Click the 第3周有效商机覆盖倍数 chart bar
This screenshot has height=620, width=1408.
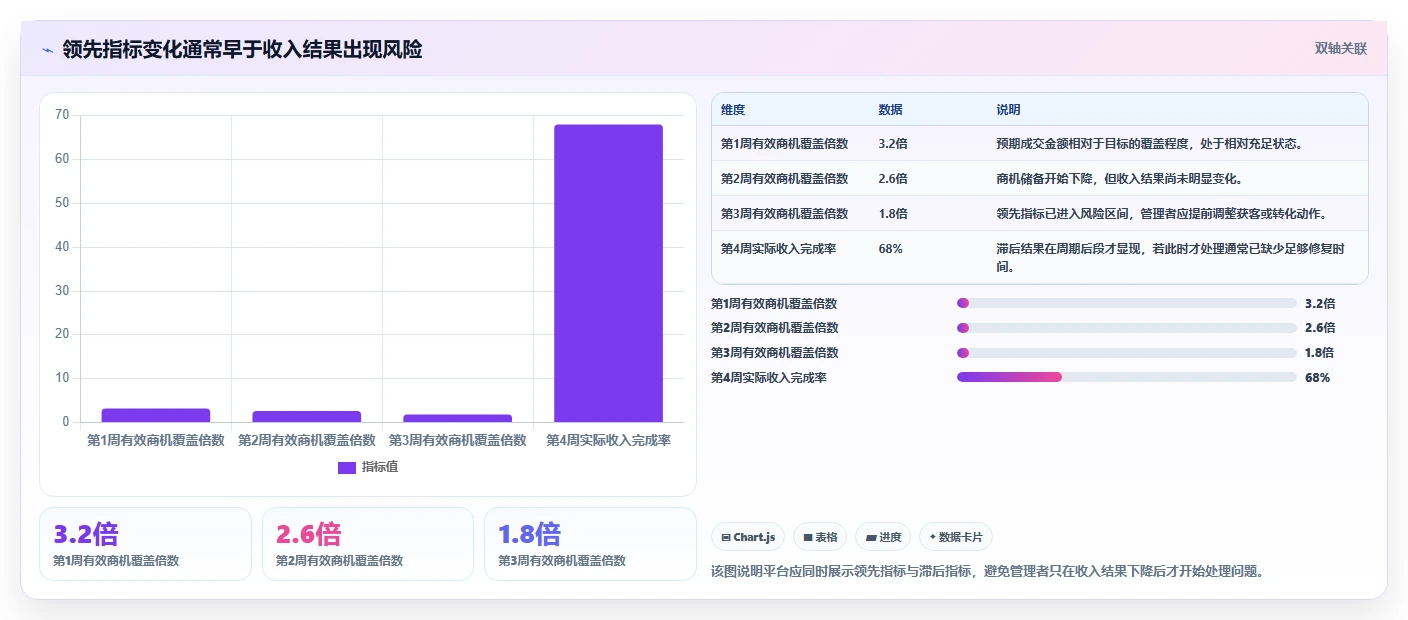tap(458, 418)
